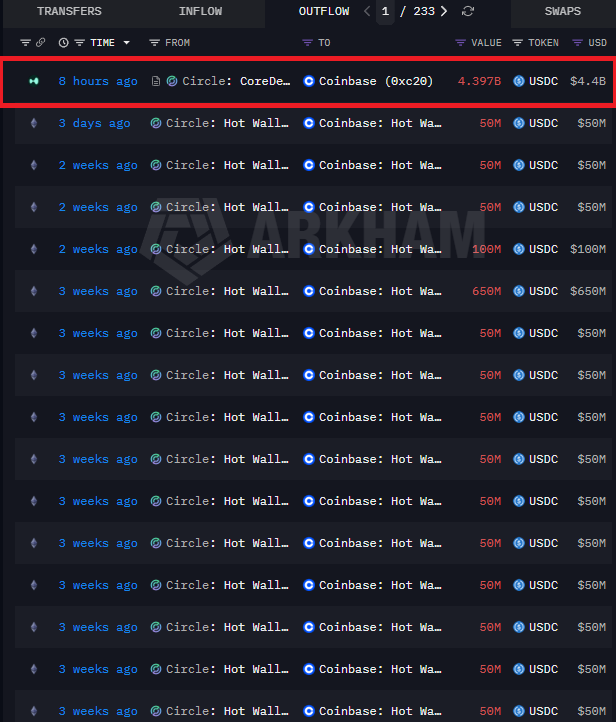
Task: Click USDC token name in 3 days ago row
Action: tap(543, 123)
